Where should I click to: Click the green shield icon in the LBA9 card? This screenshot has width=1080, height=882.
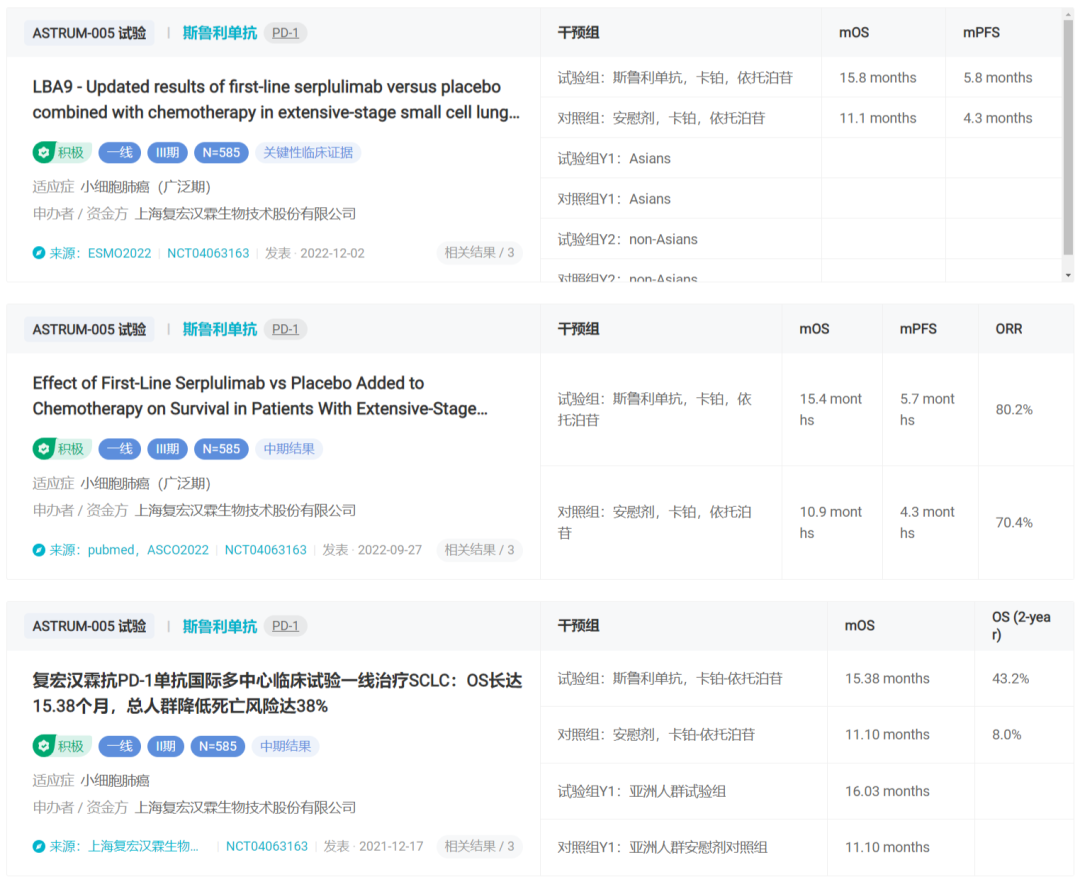[43, 153]
